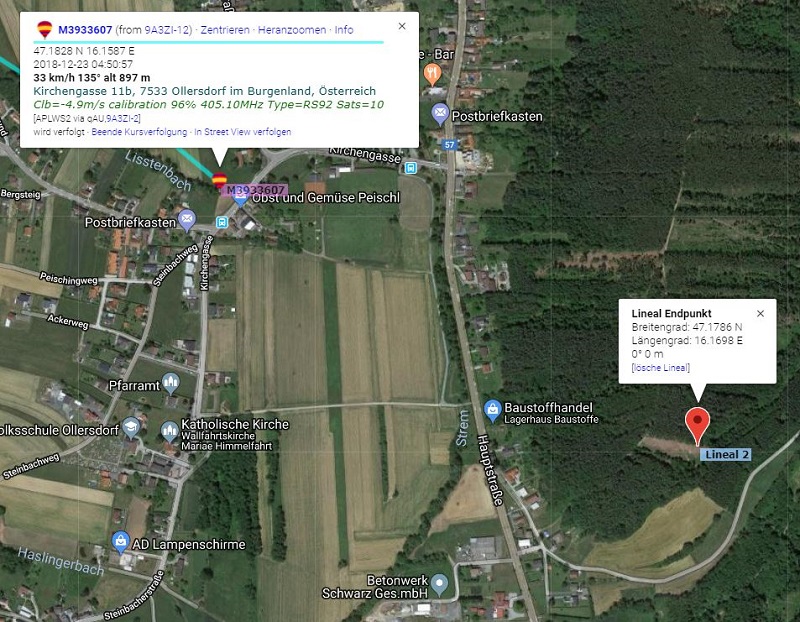Screen dimensions: 800x622
Task: Click the Postbriefkasten mail icon near Steinbachweg
Action: pyautogui.click(x=187, y=220)
